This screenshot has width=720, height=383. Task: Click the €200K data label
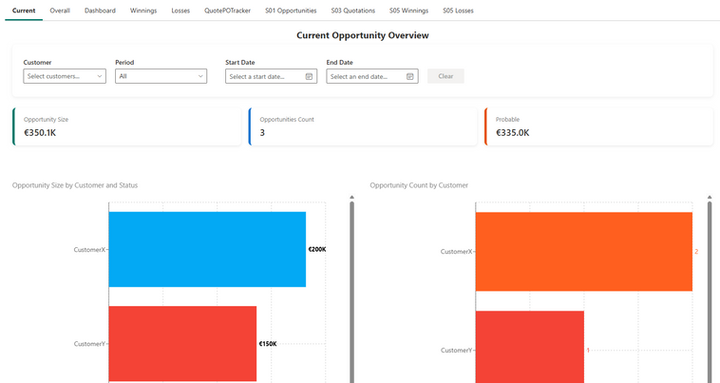(x=317, y=249)
